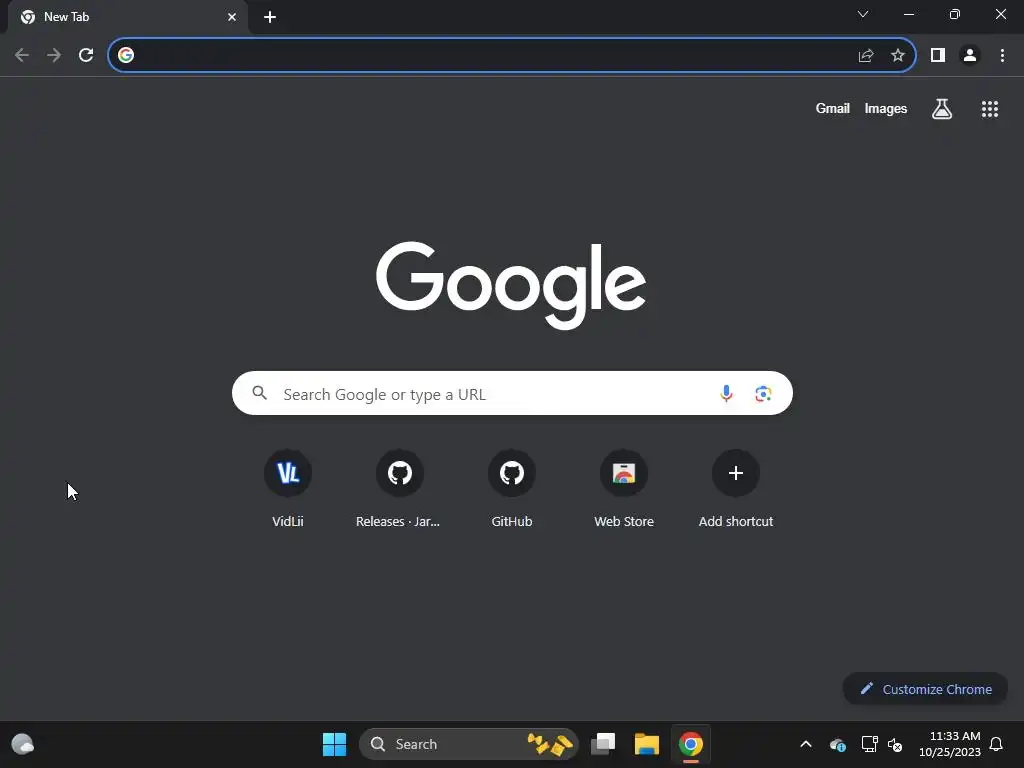Open Windows Start menu

point(334,744)
